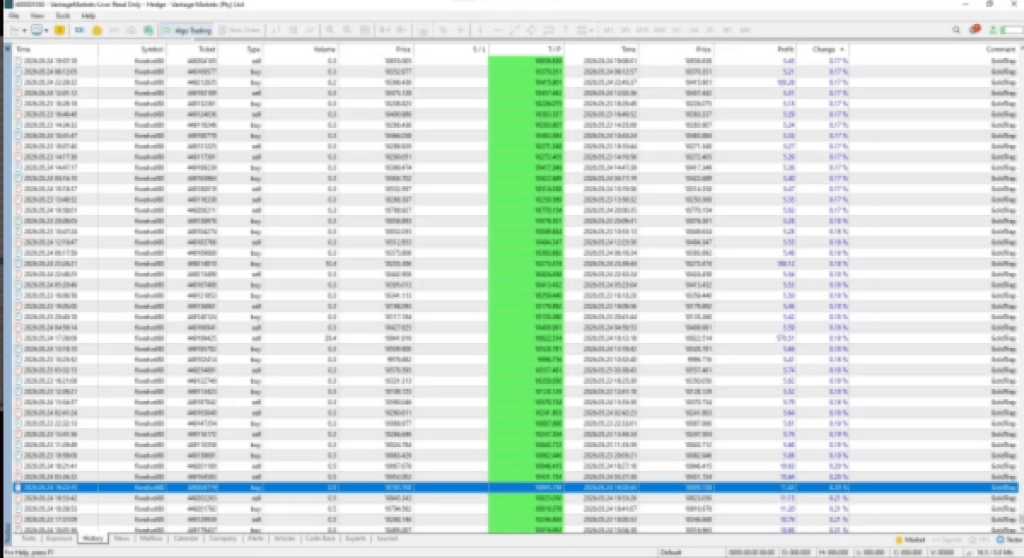Open the Tester button in bottom bar
This screenshot has height=558, width=1024.
pyautogui.click(x=1010, y=540)
